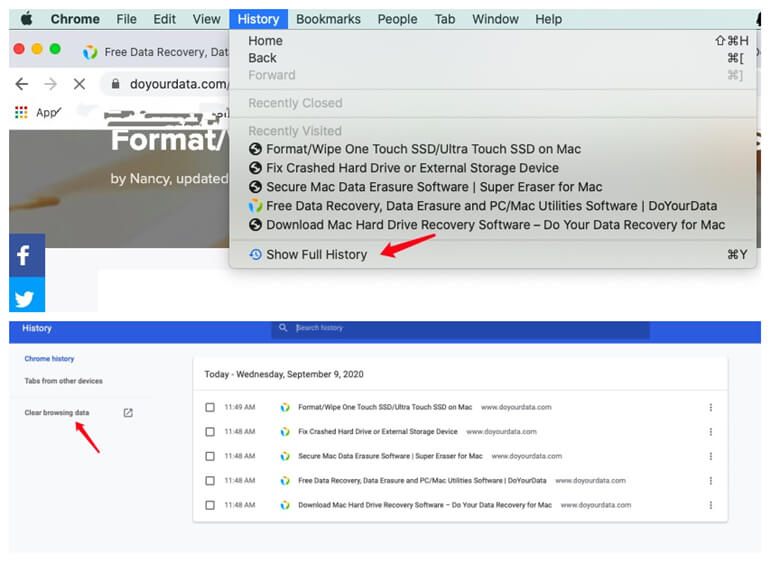Select Show Full History menu item
Screen dimensions: 770x562
coord(316,255)
